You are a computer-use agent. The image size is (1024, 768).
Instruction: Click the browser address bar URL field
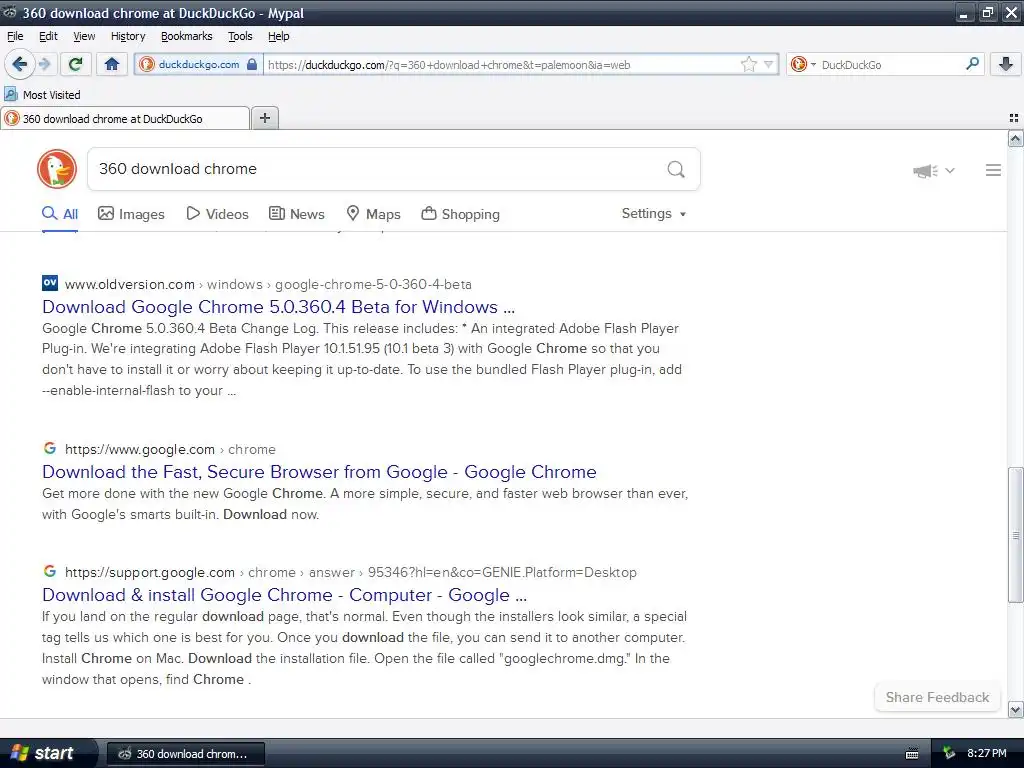coord(502,65)
